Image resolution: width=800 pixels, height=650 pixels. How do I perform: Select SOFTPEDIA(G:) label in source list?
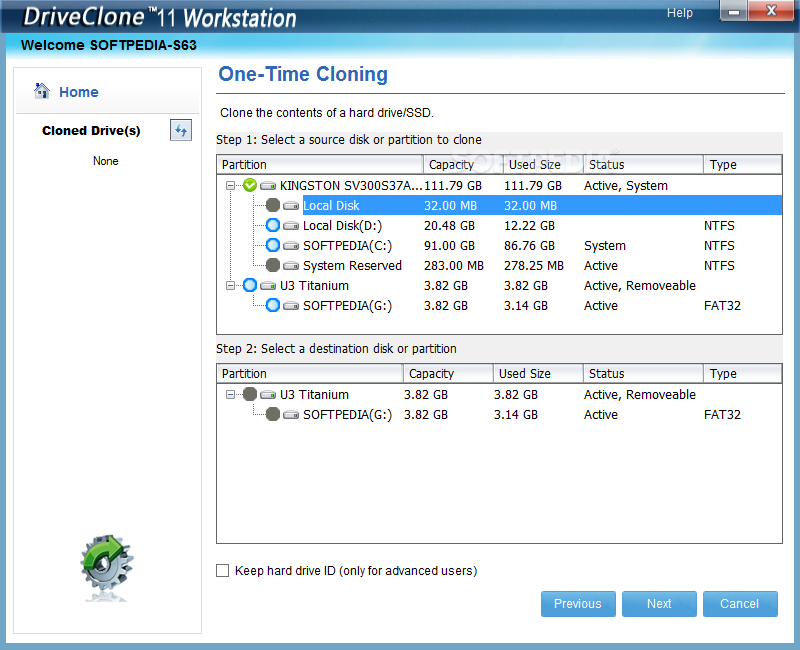coord(347,306)
